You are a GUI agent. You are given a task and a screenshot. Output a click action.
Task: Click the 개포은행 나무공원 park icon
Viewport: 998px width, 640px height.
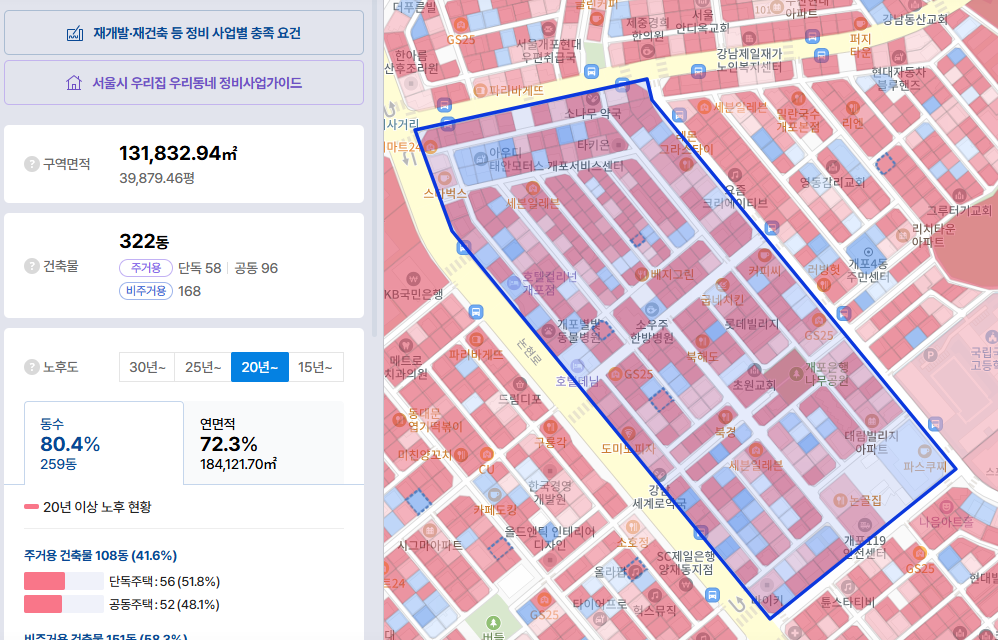coord(796,374)
